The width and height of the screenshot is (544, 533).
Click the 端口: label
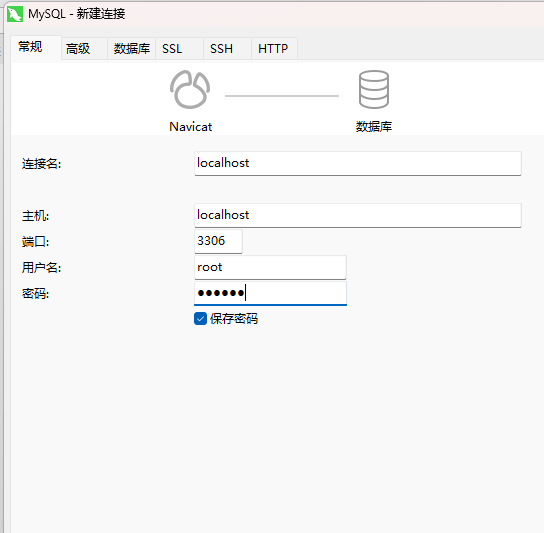coord(35,242)
